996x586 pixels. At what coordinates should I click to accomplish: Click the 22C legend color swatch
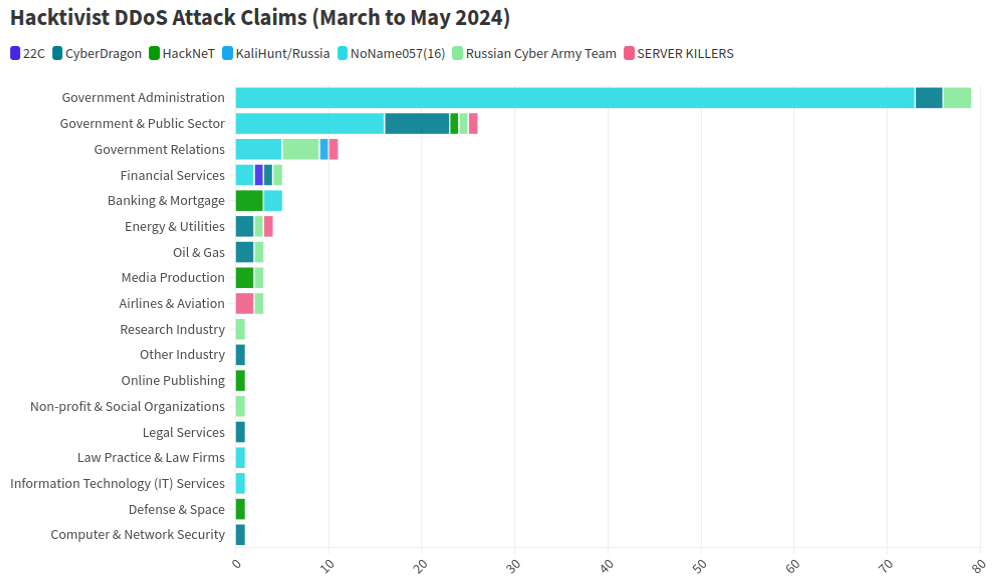15,53
